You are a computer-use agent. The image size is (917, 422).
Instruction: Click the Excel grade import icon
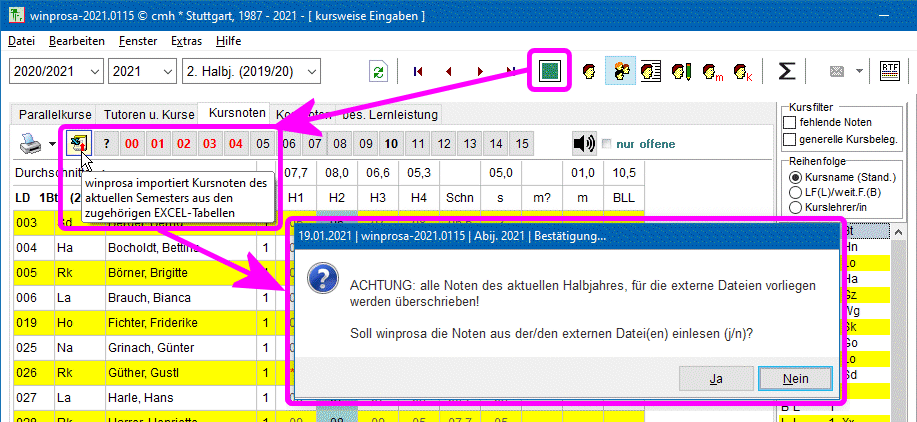point(79,144)
